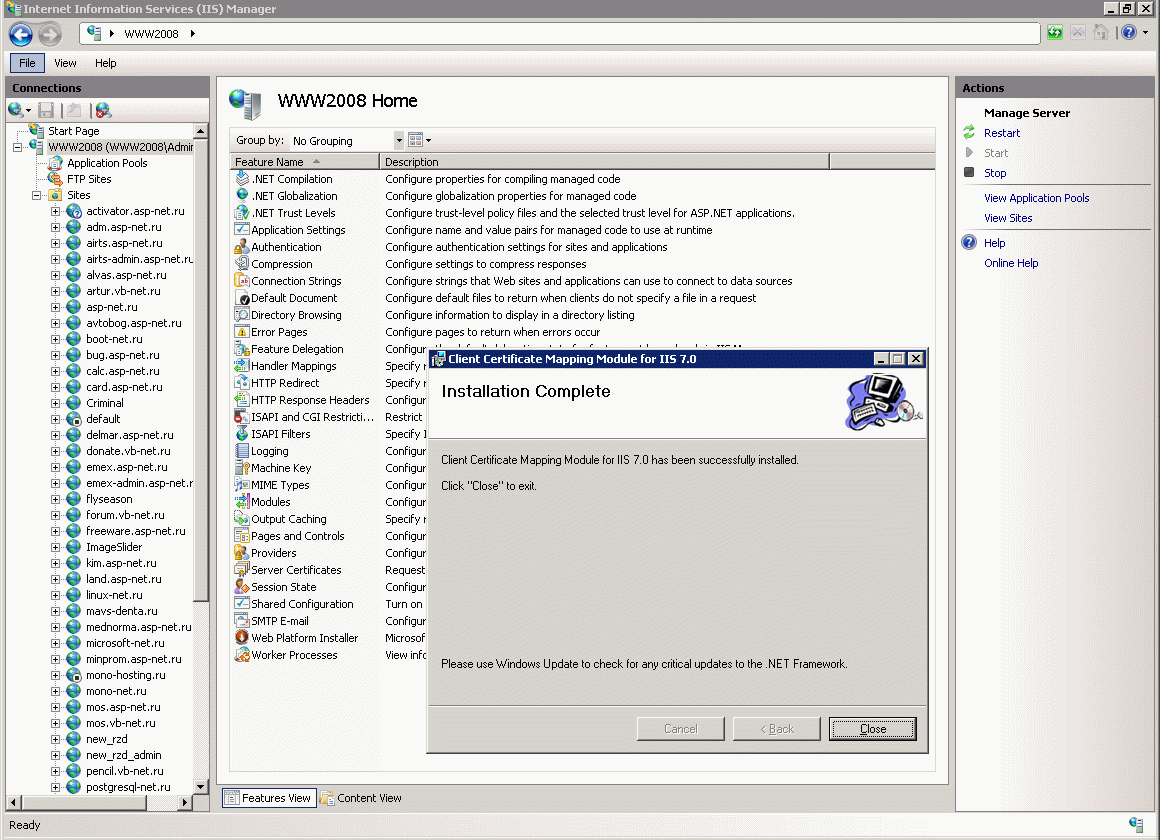Select the Start Page tree item

73,131
